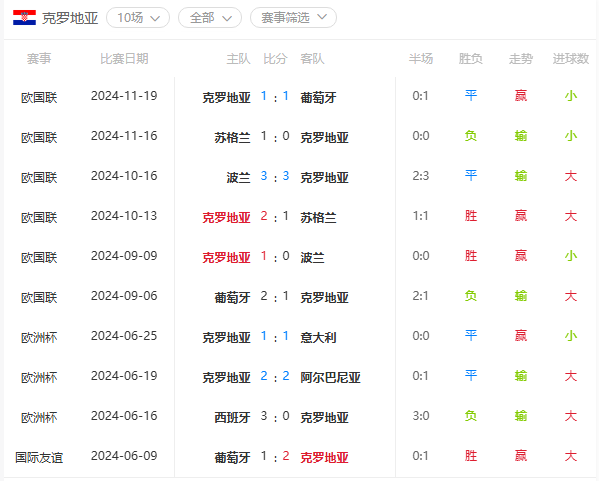
Task: Open the 10场 match count dropdown
Action: coord(138,18)
